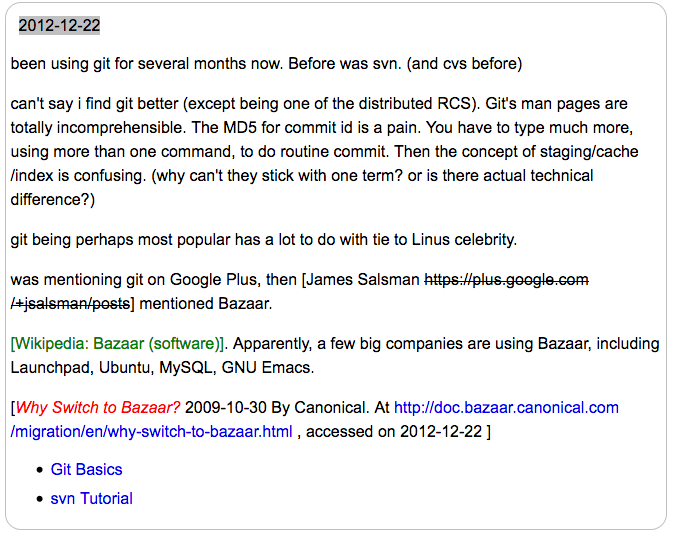Click the migration/en/why-switch-to-bazaar.html link portion
The height and width of the screenshot is (536, 673).
point(152,432)
